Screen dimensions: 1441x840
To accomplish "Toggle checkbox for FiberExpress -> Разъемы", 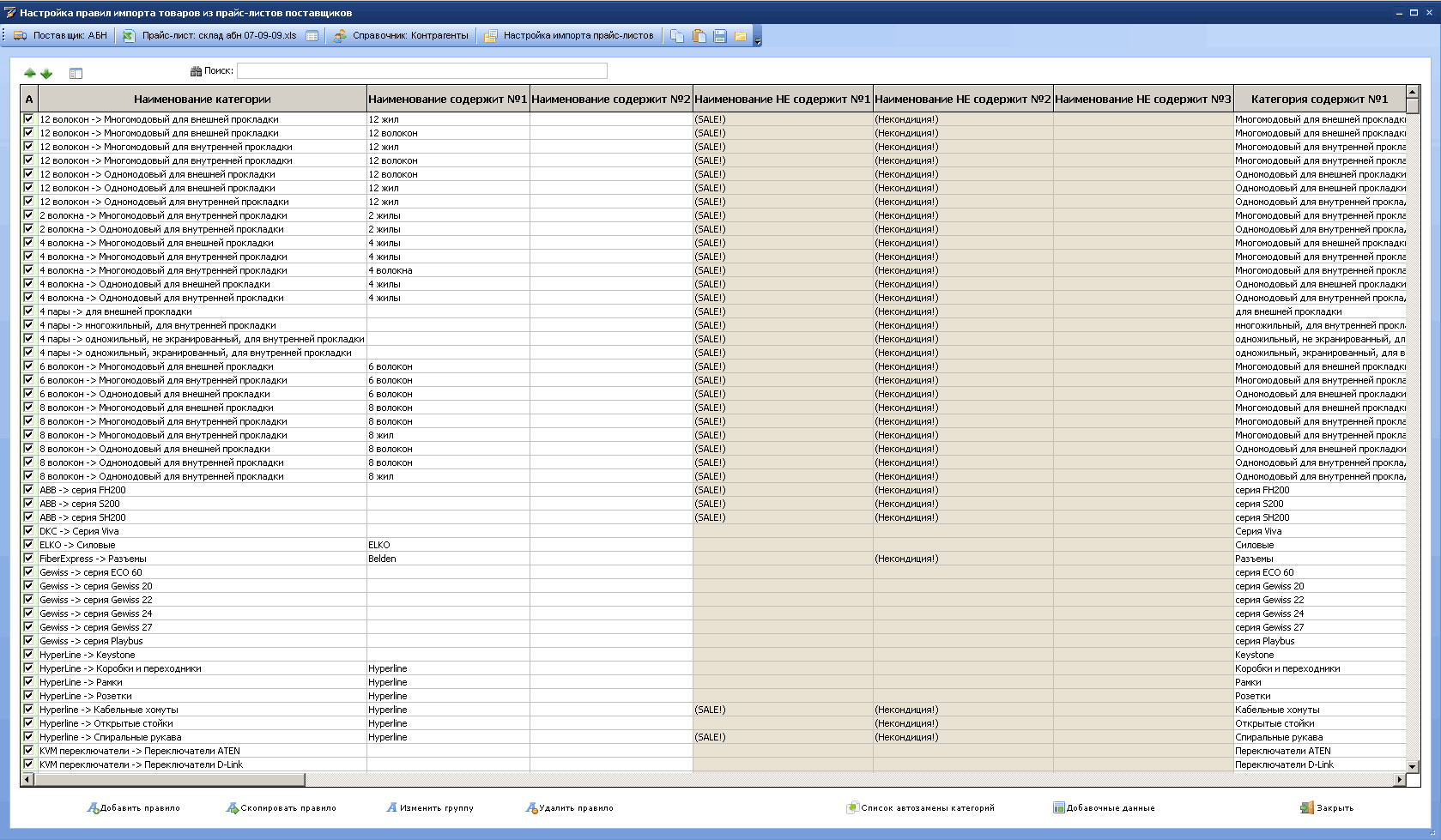I will coord(28,558).
